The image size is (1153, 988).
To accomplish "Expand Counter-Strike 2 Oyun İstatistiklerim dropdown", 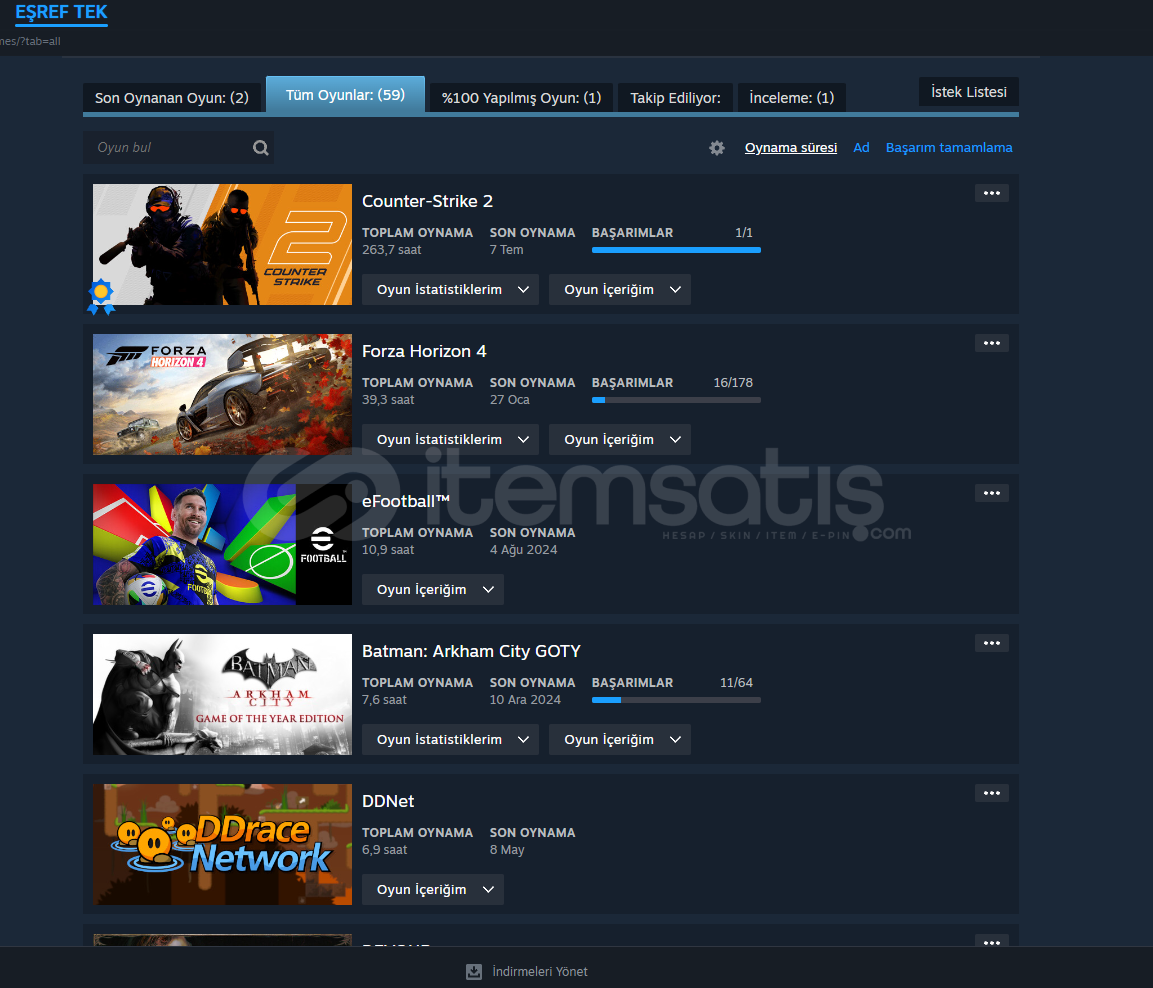I will pos(450,290).
